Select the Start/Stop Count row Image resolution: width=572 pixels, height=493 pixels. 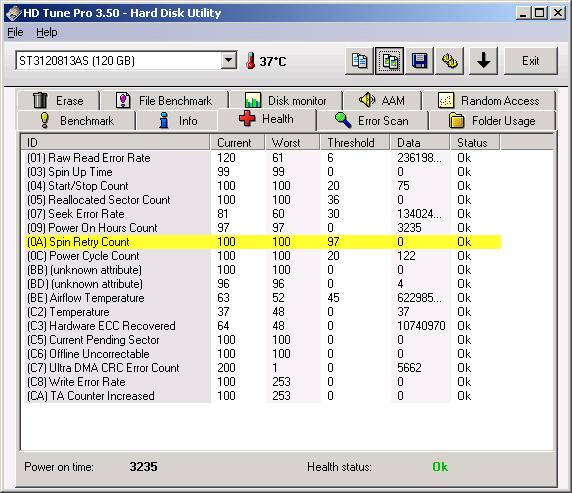(263, 186)
